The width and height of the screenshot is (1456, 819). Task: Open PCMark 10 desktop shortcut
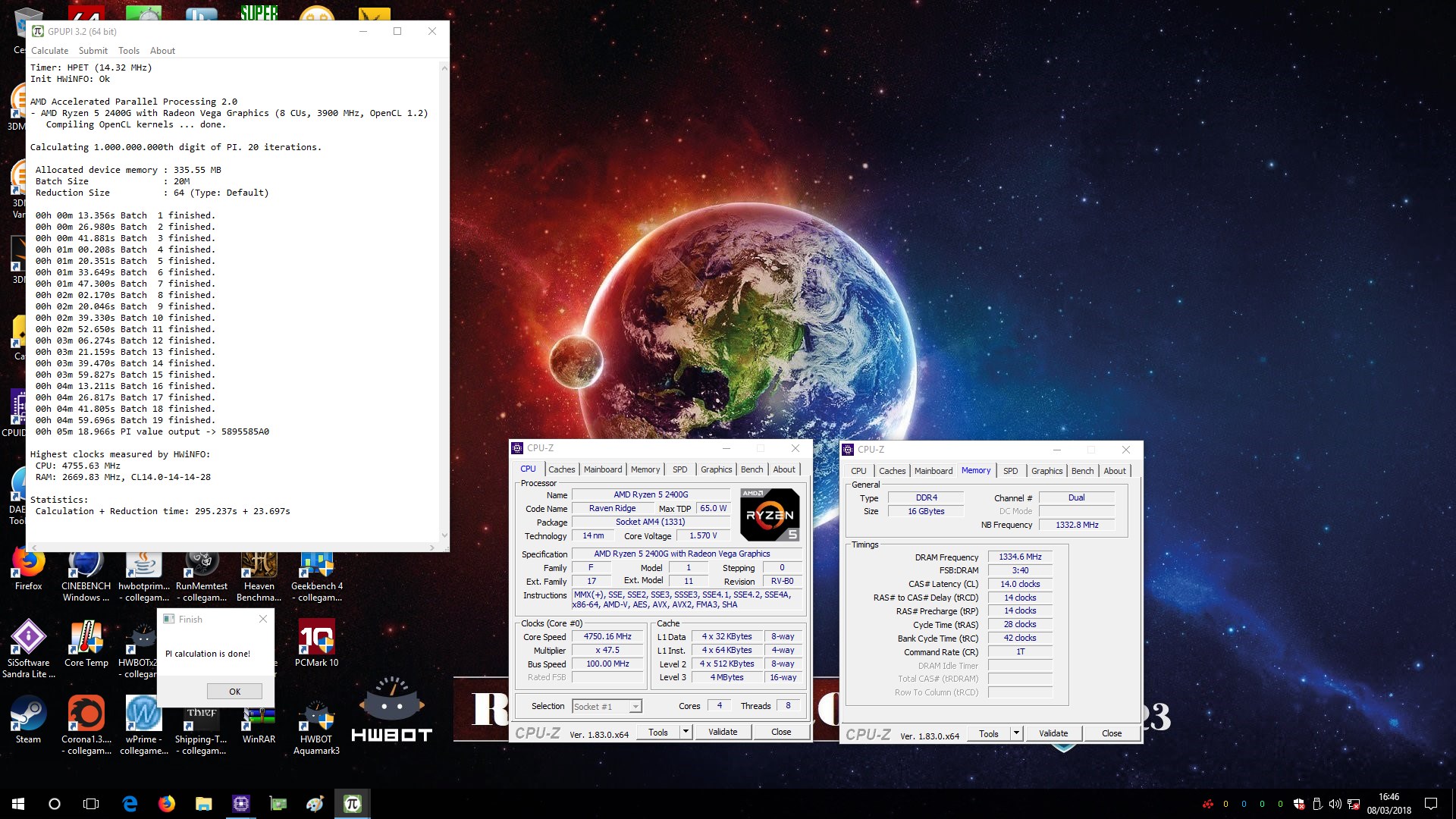point(317,645)
